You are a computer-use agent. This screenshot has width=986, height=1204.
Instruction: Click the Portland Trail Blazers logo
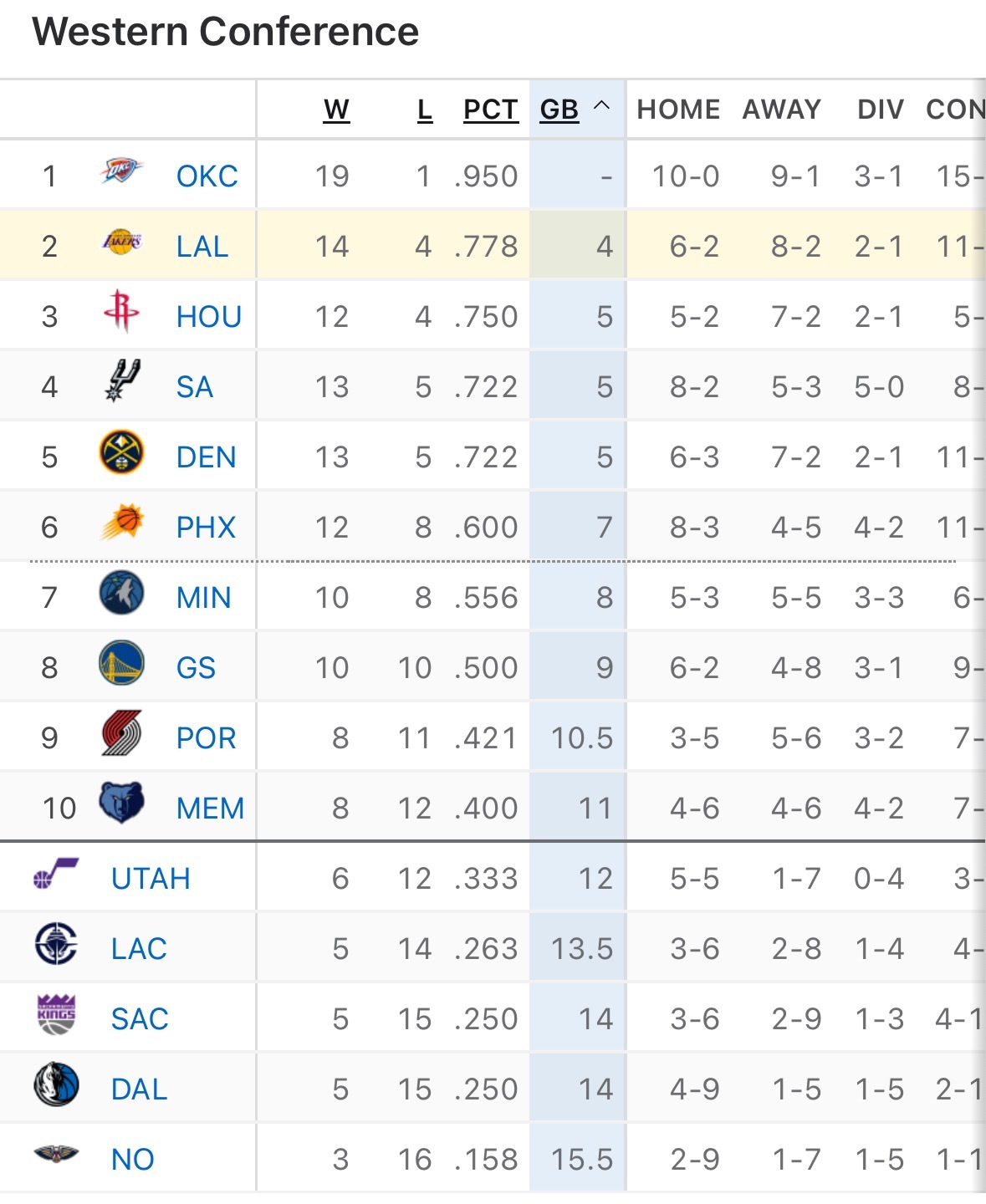121,734
